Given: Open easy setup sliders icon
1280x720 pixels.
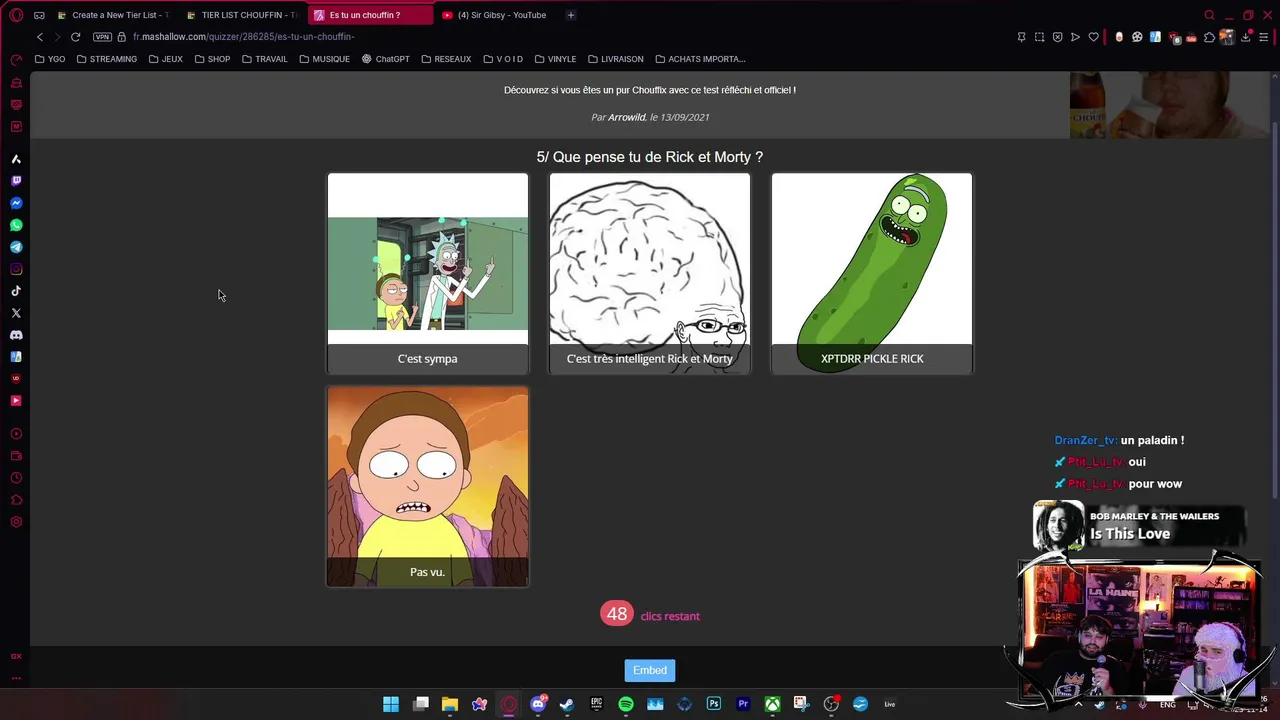Looking at the screenshot, I should click(1264, 37).
